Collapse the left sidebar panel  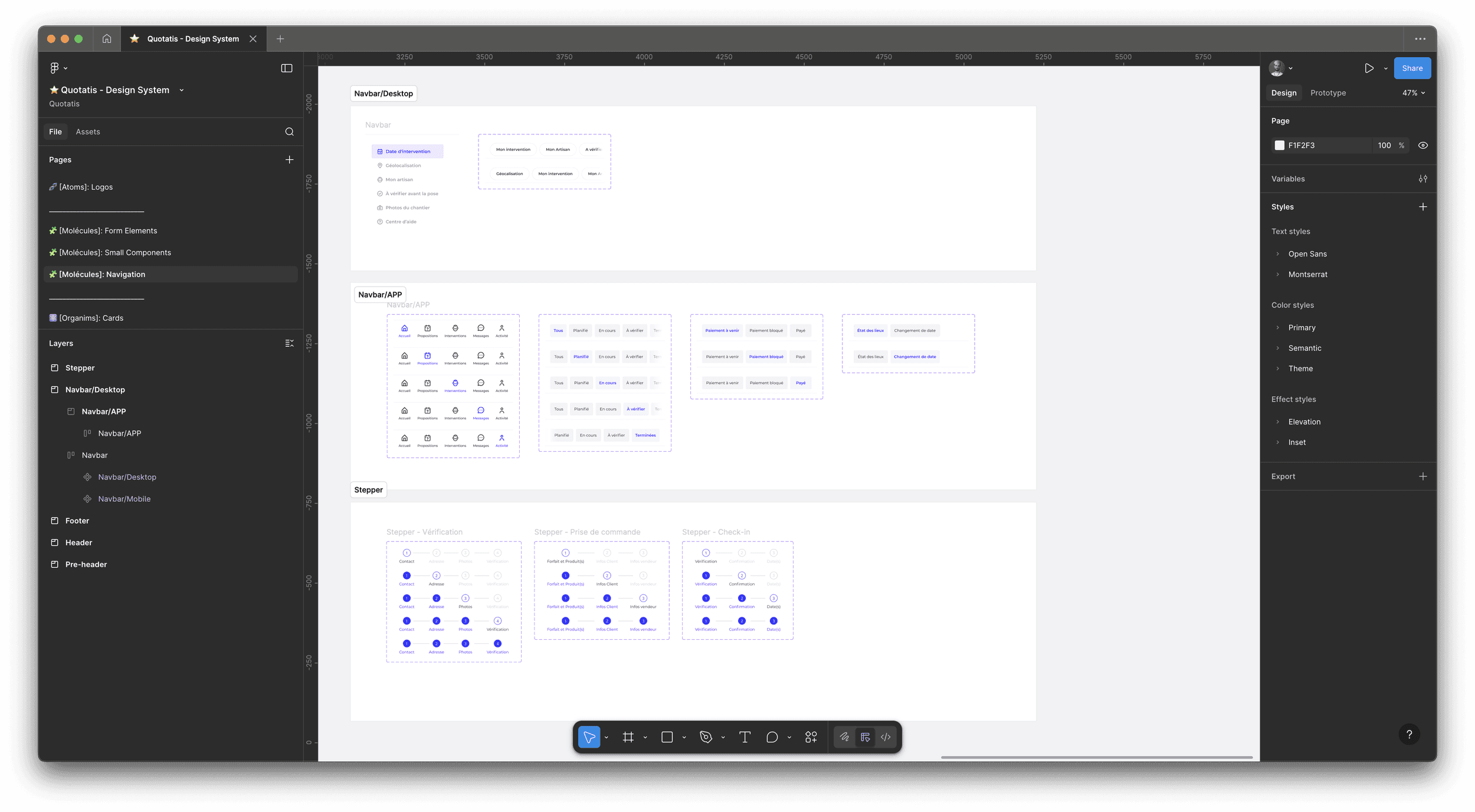[287, 68]
